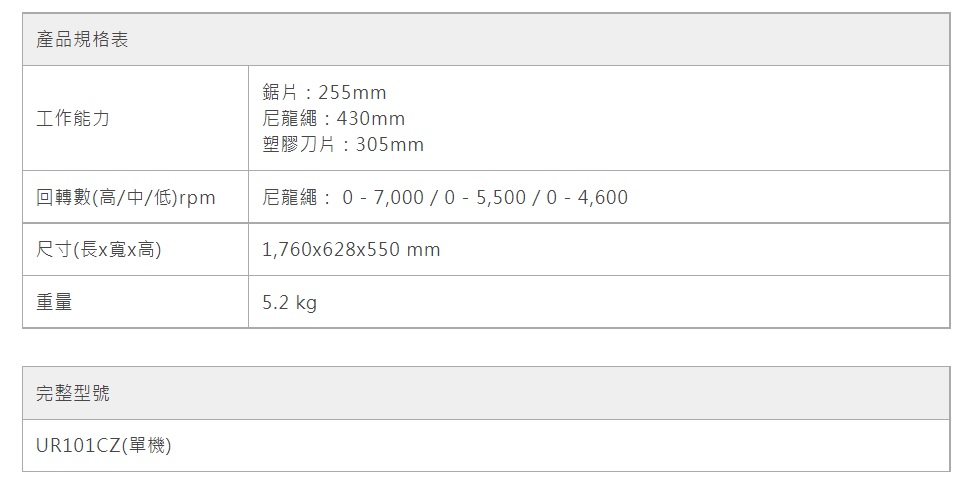Image resolution: width=970 pixels, height=486 pixels.
Task: Click the 產品規格表 table header
Action: pos(83,40)
